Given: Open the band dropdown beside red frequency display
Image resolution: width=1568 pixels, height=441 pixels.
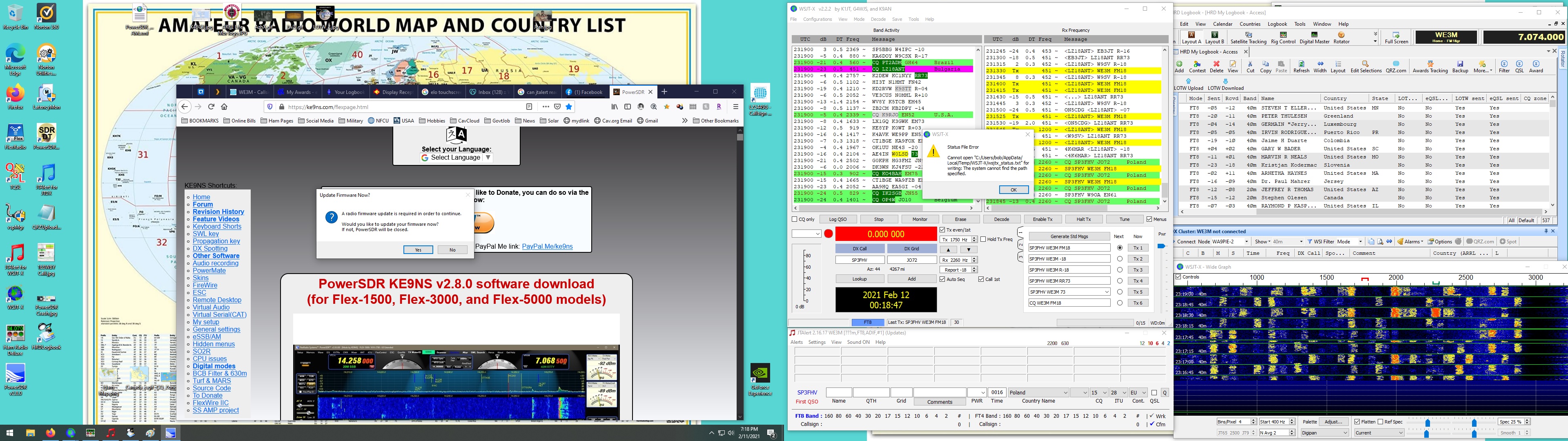Looking at the screenshot, I should pos(806,234).
